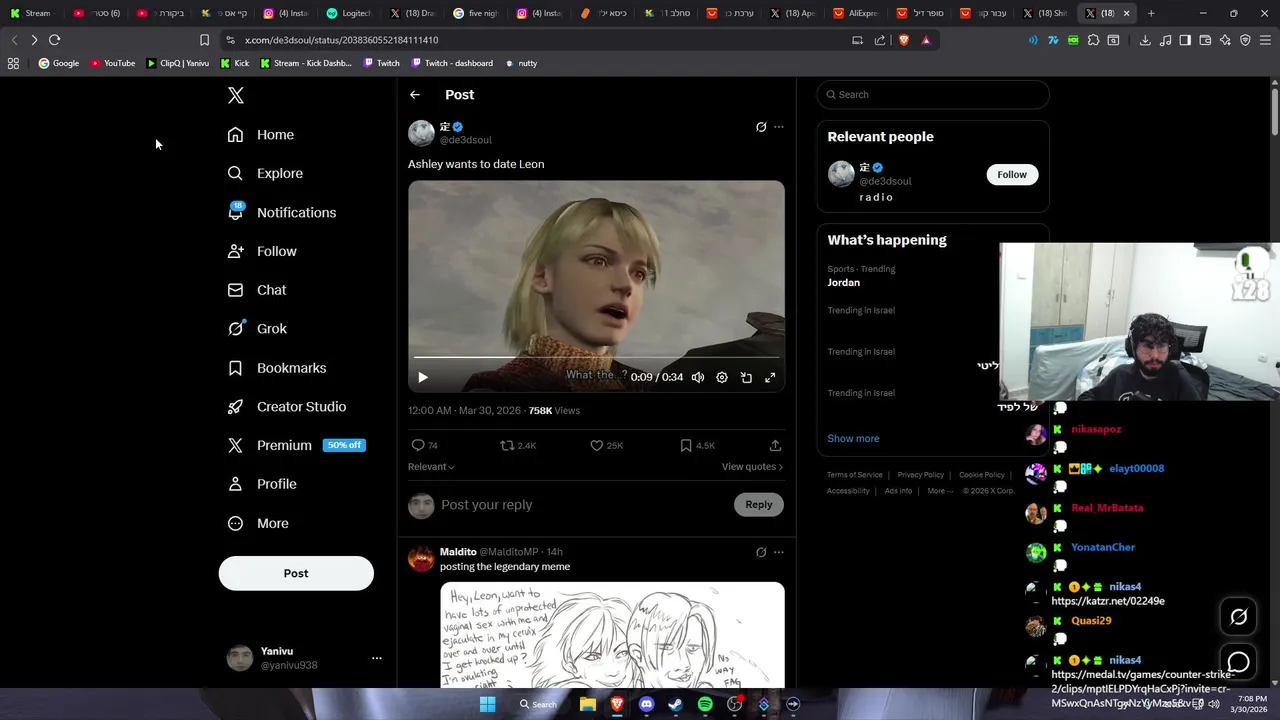
Task: Open the Brave wallet icon
Action: click(1205, 40)
